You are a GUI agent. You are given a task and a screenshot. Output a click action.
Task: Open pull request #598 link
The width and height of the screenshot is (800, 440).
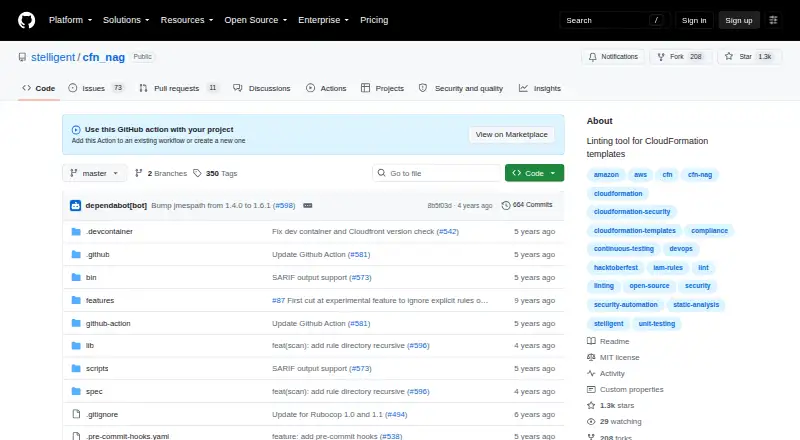tap(284, 206)
